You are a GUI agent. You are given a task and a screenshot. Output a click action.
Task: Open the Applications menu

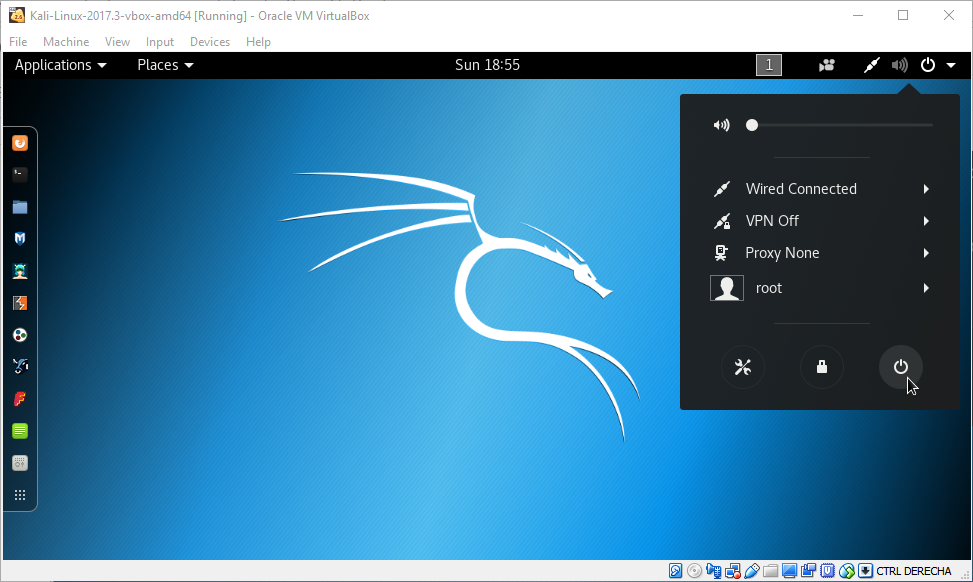coord(60,65)
